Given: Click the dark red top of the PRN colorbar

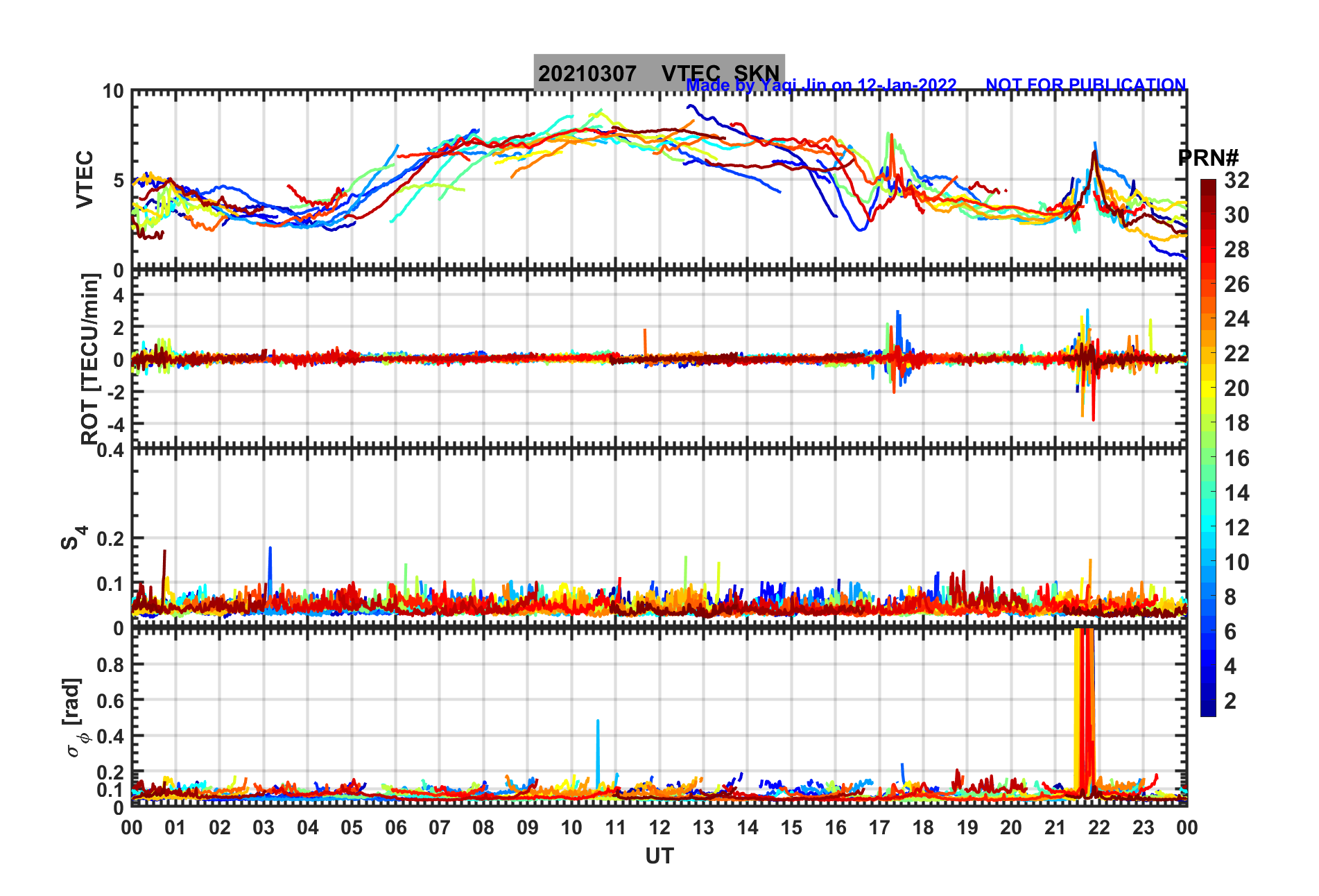Looking at the screenshot, I should tap(1208, 186).
